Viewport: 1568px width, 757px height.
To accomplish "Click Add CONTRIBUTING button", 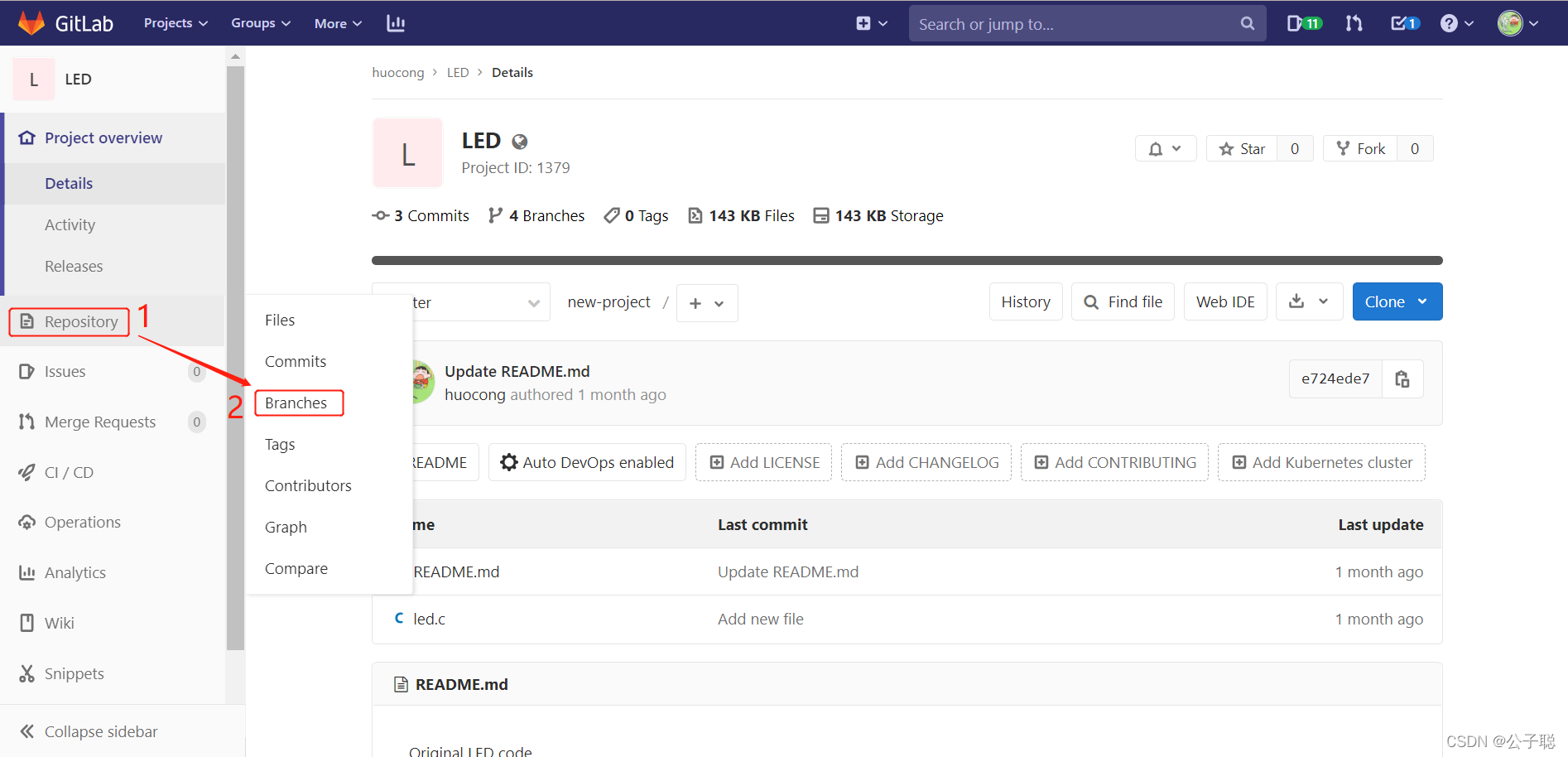I will pos(1114,462).
